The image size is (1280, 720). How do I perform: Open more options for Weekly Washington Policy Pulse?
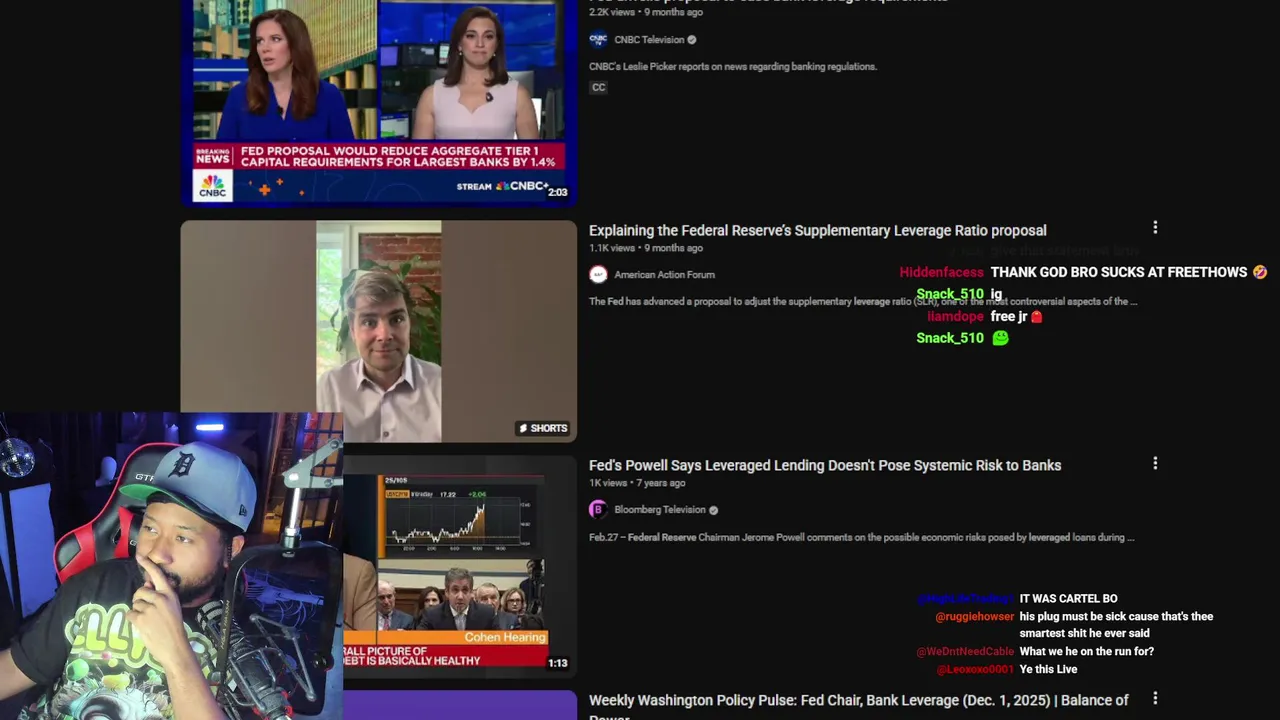point(1155,698)
